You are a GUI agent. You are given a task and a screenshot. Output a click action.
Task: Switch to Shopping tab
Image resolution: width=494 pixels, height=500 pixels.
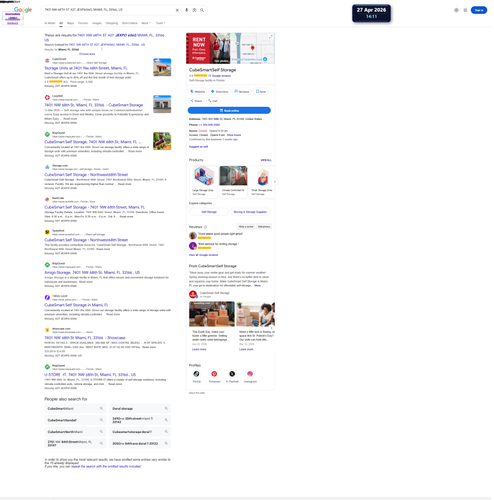112,23
